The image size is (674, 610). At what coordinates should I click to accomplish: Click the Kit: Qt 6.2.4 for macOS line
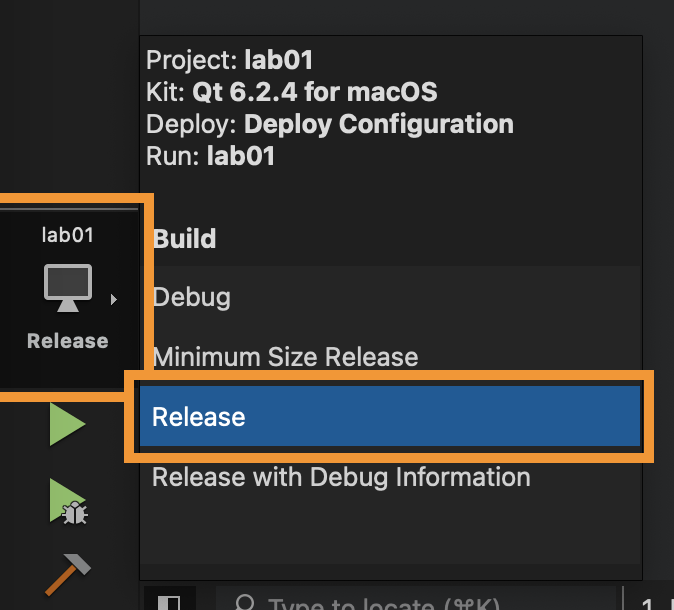(291, 92)
